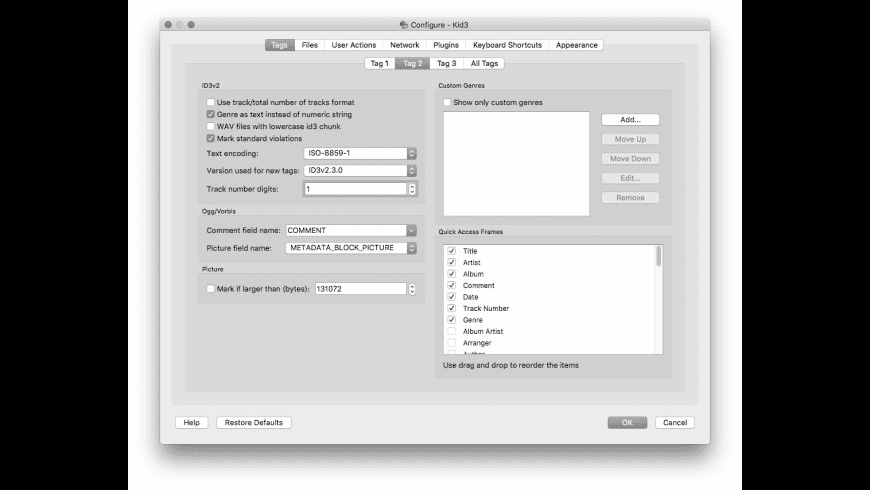Image resolution: width=870 pixels, height=490 pixels.
Task: Click the picture size bytes stepper arrows
Action: (x=412, y=289)
